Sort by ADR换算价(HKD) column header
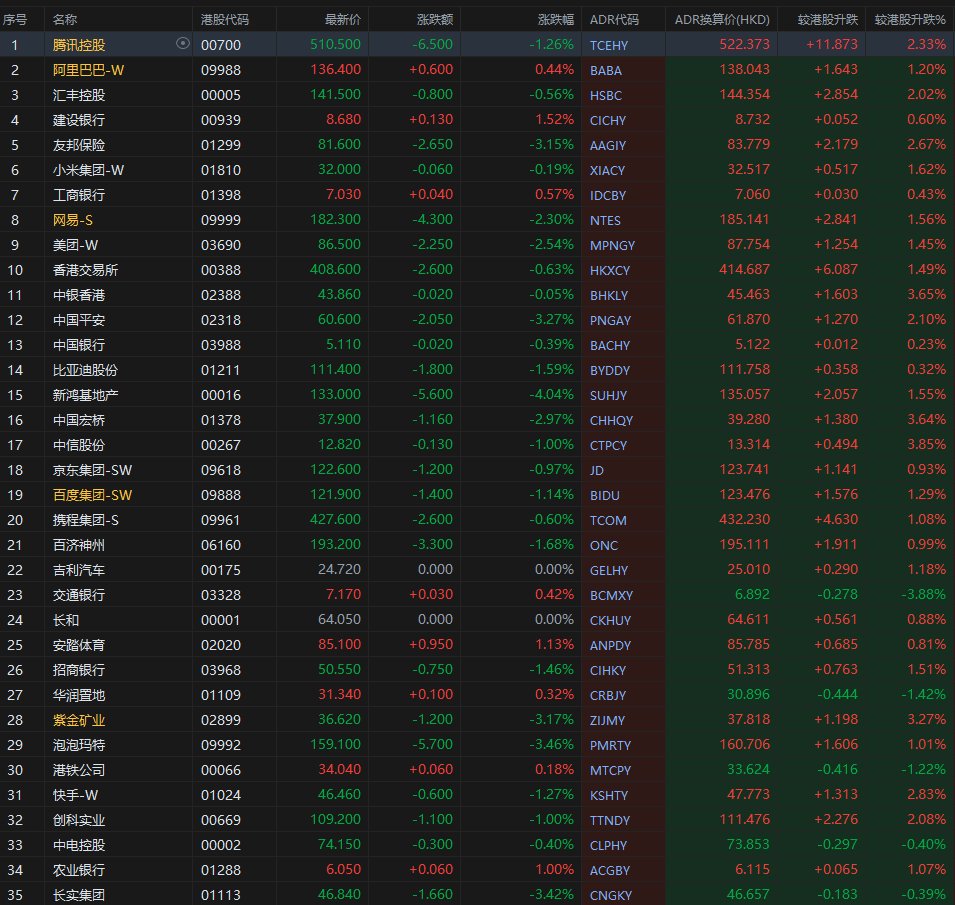Image resolution: width=955 pixels, height=905 pixels. pos(722,20)
